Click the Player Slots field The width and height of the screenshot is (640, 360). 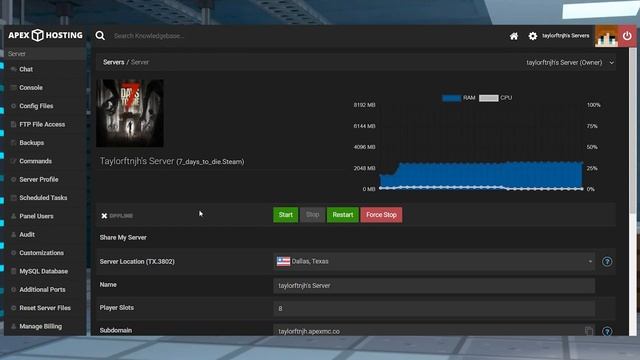tap(434, 309)
